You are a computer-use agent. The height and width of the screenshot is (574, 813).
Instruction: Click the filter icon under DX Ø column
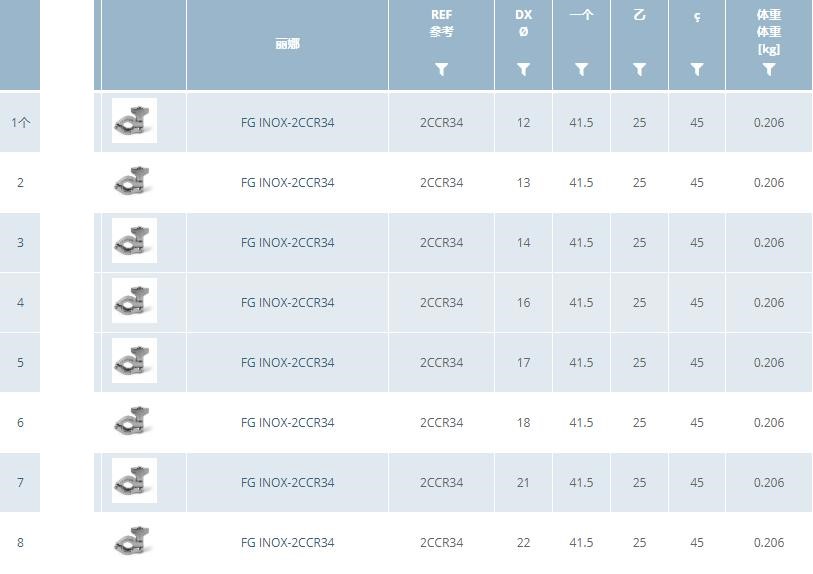click(523, 70)
